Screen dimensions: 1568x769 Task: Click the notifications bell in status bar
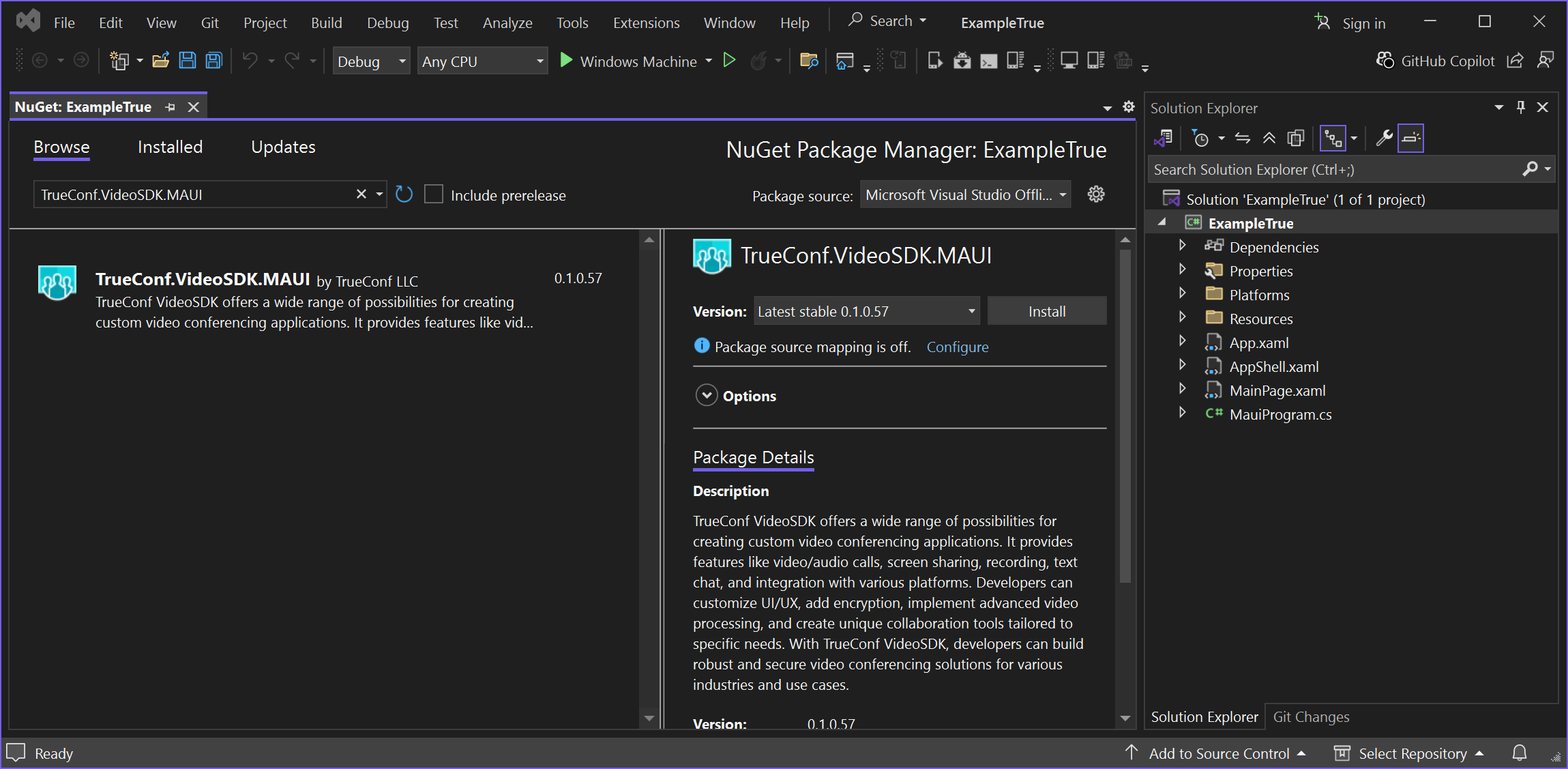click(1520, 753)
